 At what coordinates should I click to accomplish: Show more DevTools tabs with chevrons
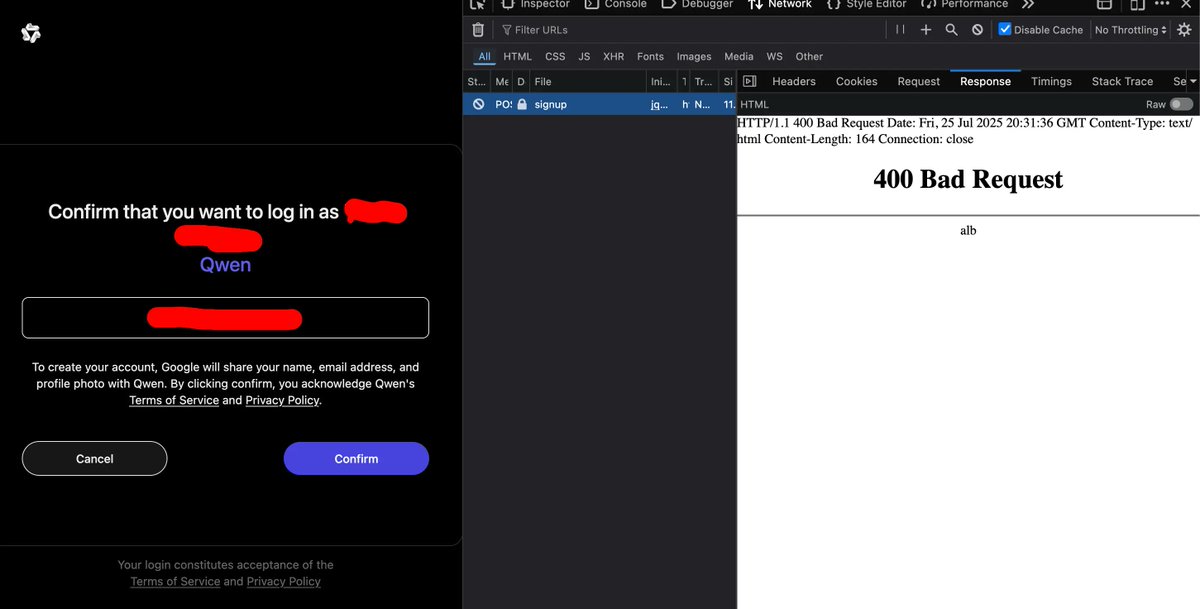1027,4
